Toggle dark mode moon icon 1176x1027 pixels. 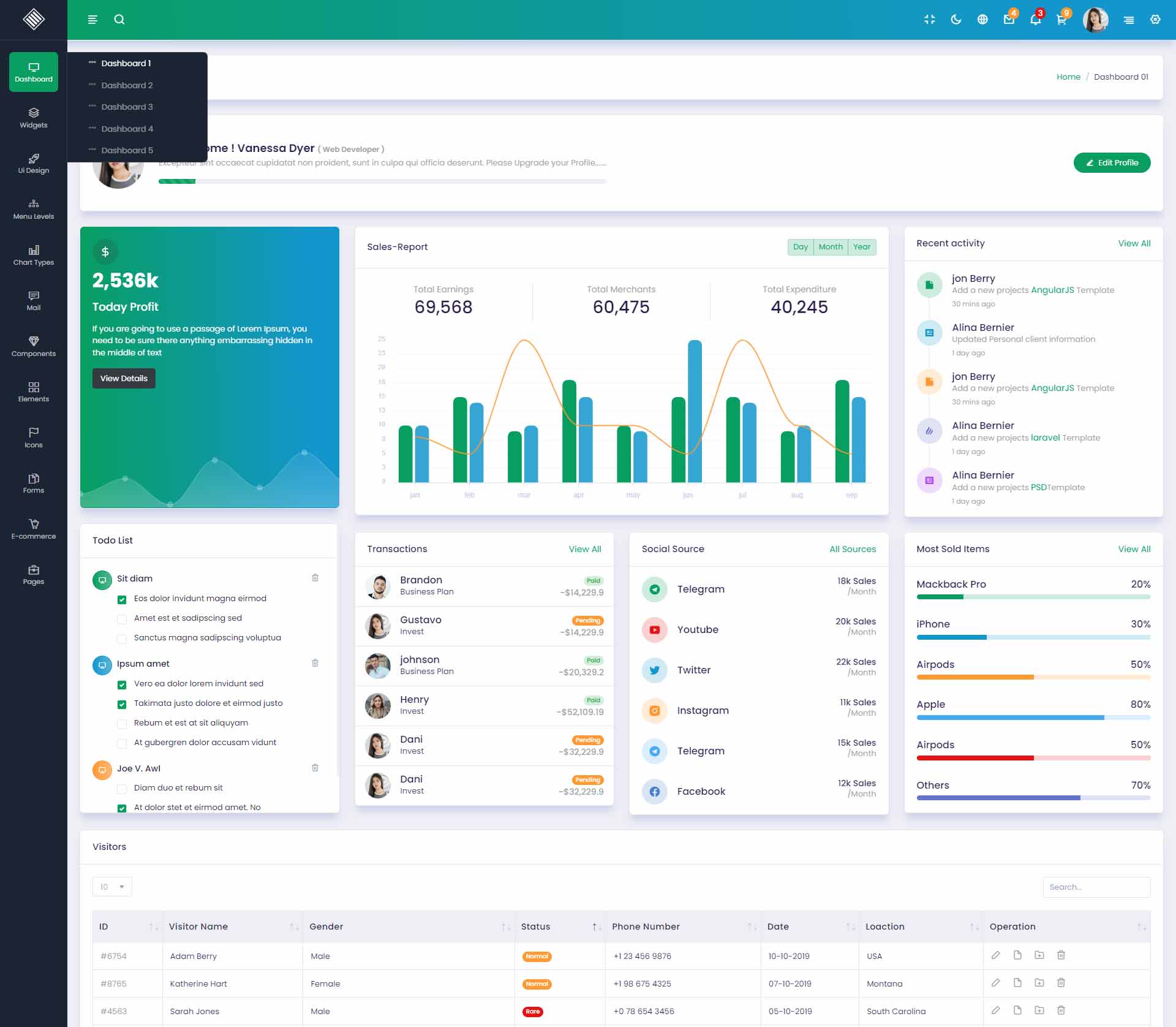click(x=956, y=20)
